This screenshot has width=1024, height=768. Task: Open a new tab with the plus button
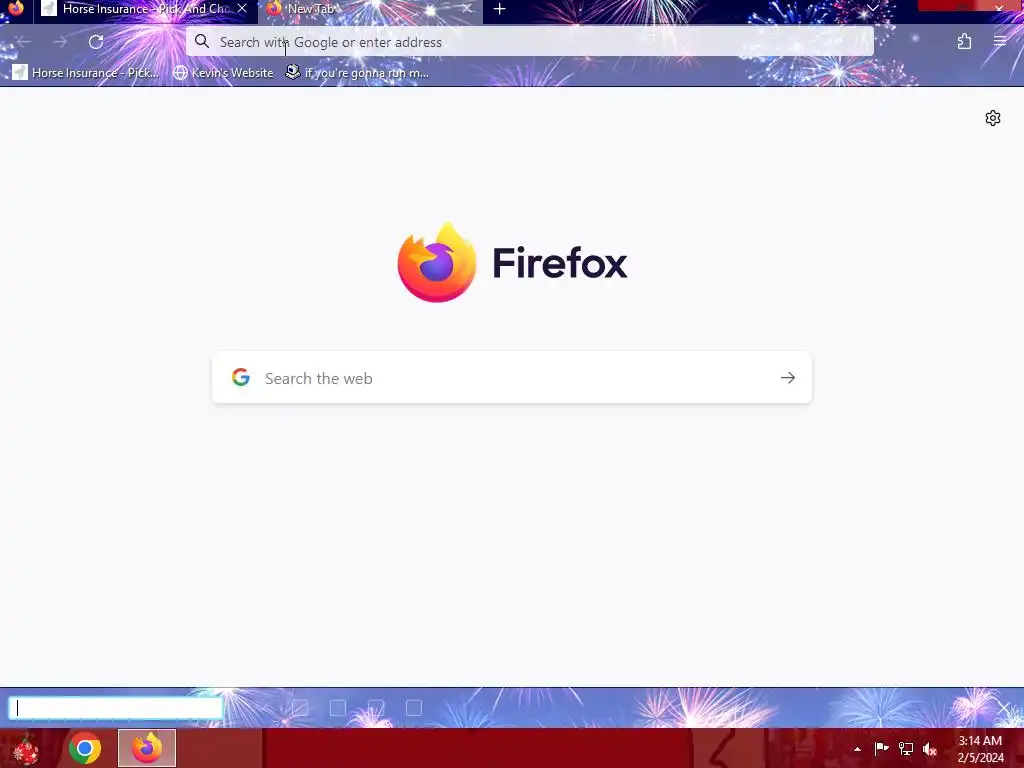point(500,9)
